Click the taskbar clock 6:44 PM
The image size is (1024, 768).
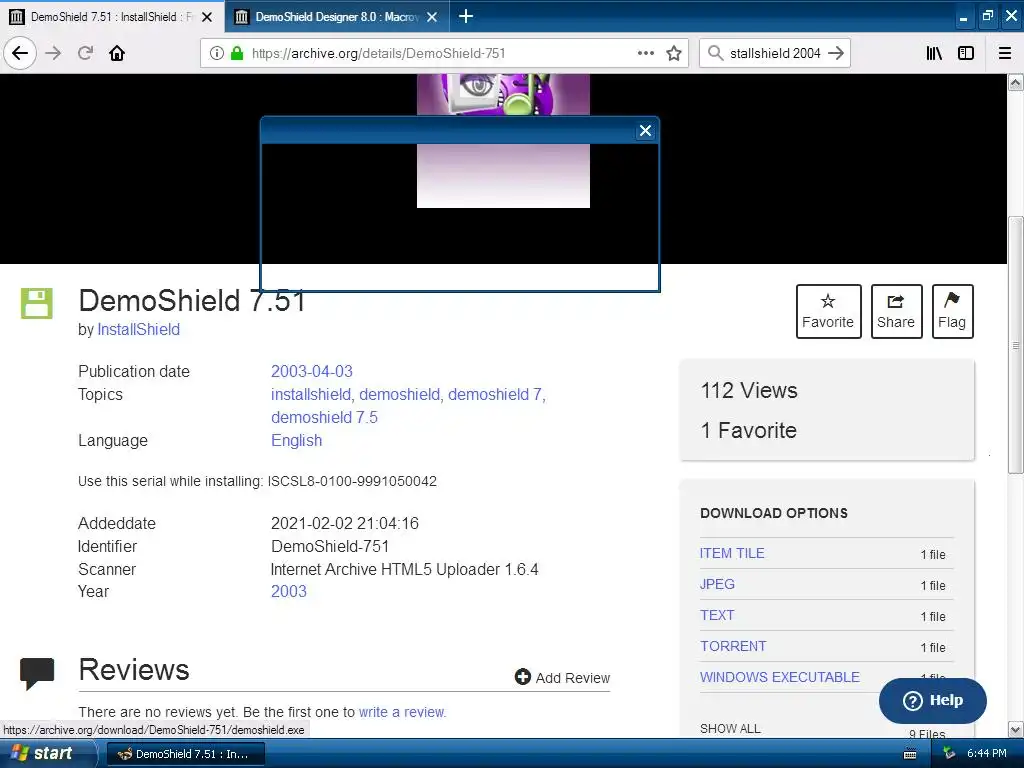tap(986, 754)
